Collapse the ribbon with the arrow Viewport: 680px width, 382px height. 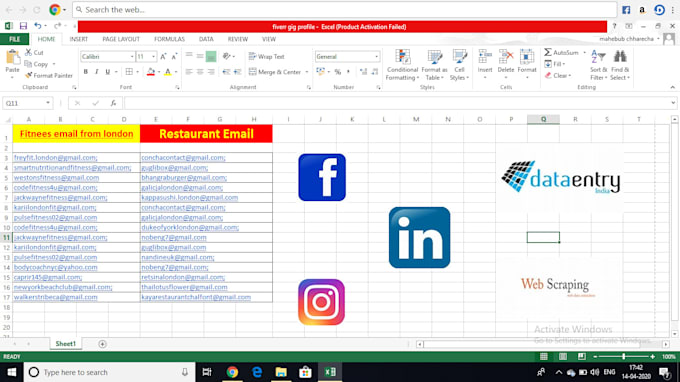point(672,87)
